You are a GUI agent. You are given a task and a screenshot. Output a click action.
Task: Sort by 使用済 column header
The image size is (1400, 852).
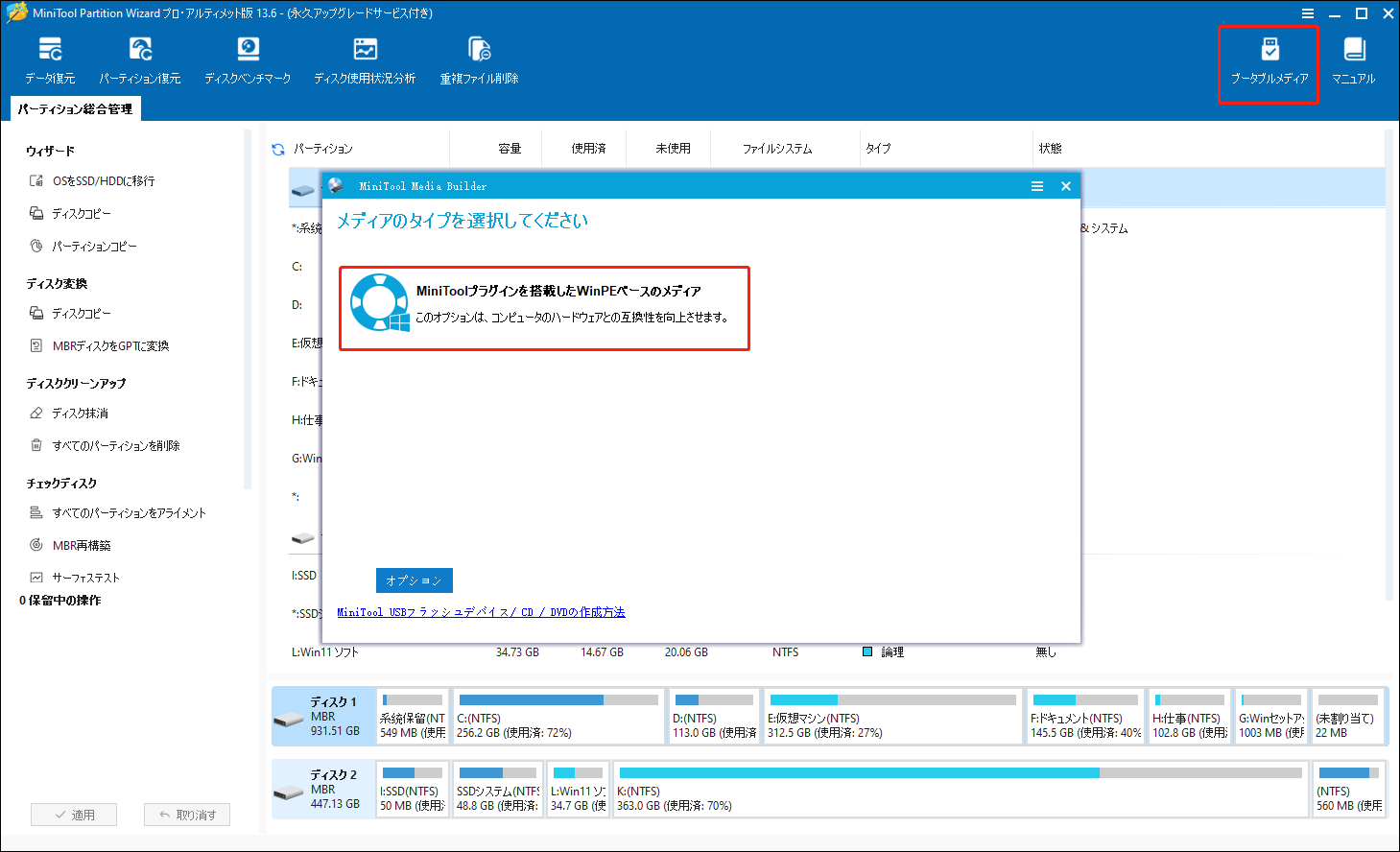[x=588, y=149]
